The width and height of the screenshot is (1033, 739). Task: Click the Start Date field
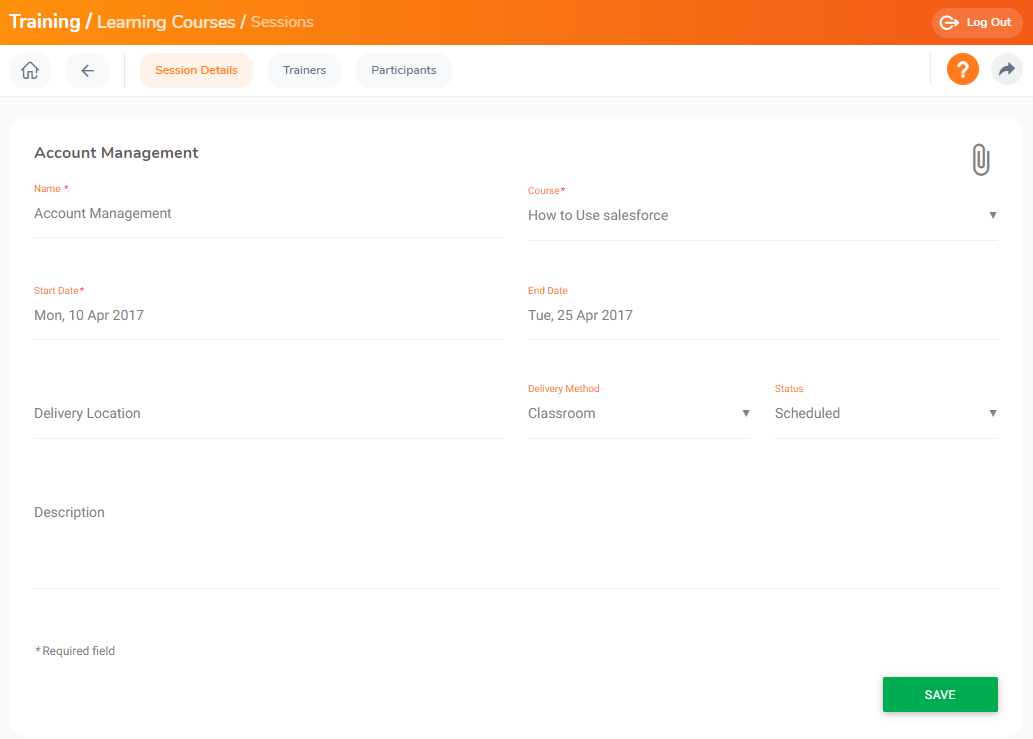coord(269,315)
